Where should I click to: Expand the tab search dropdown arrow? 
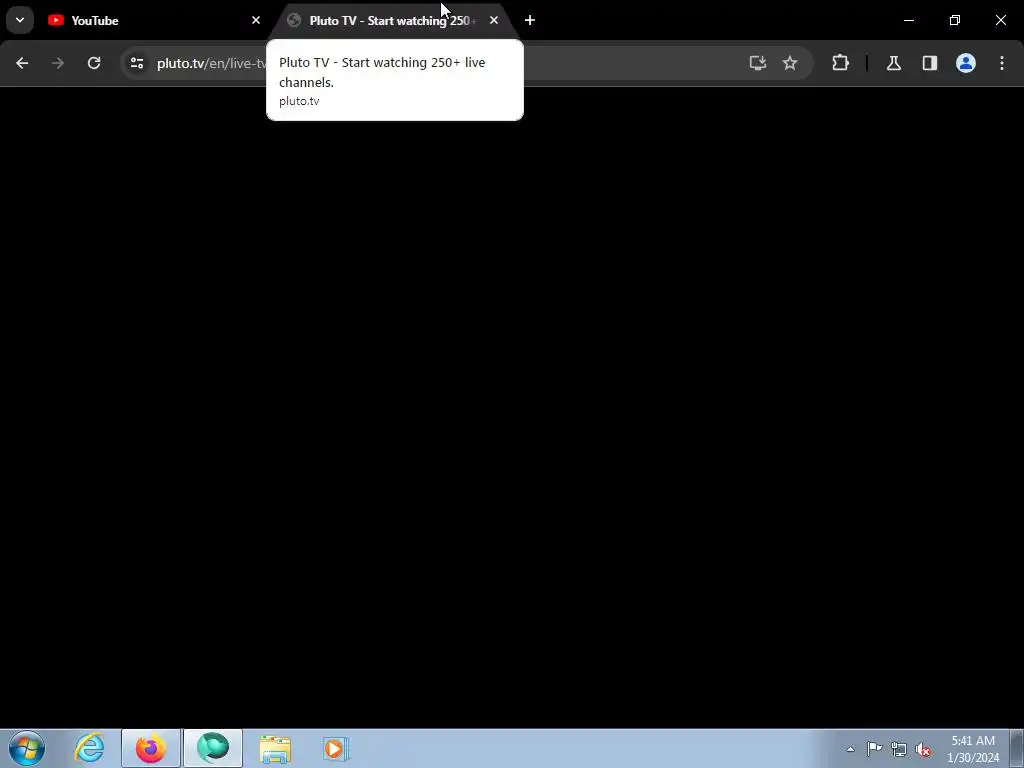(20, 20)
